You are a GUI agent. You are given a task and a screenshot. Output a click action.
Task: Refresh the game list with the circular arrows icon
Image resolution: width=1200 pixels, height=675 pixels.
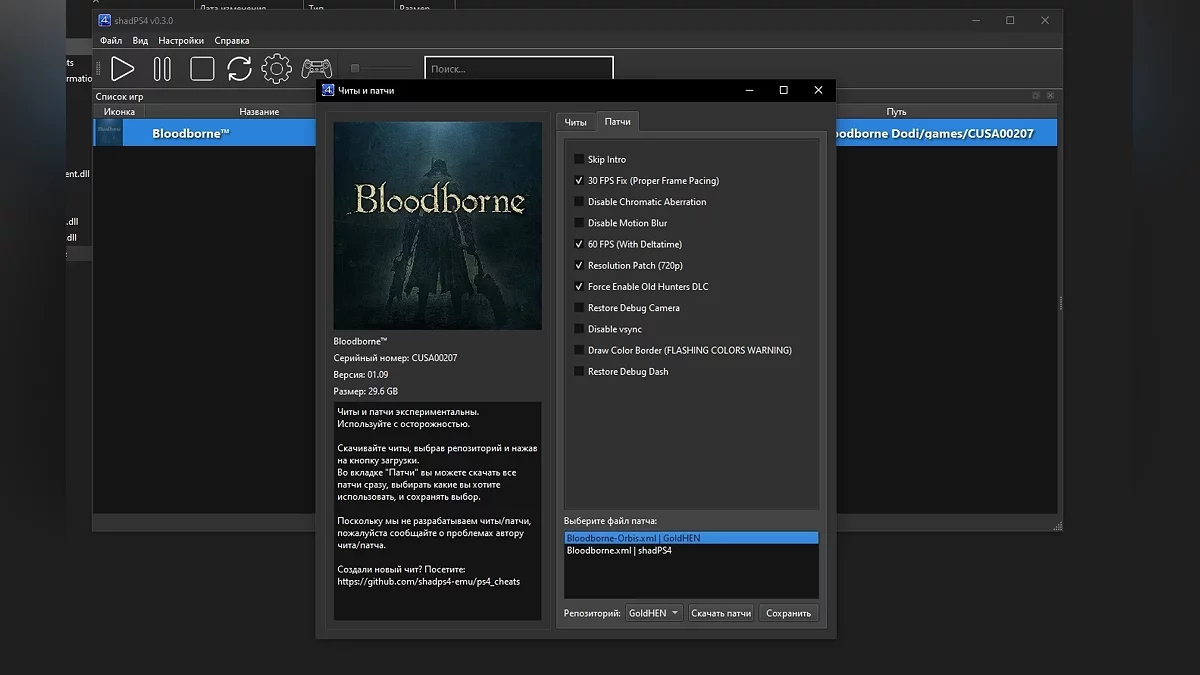[239, 69]
